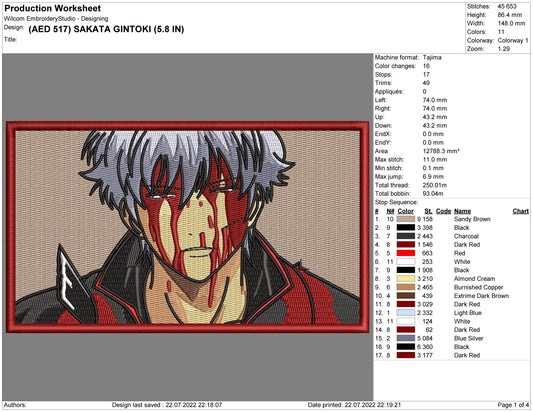Select the Charcoal color swatch
Screen dimensions: 533x412
tap(406, 236)
